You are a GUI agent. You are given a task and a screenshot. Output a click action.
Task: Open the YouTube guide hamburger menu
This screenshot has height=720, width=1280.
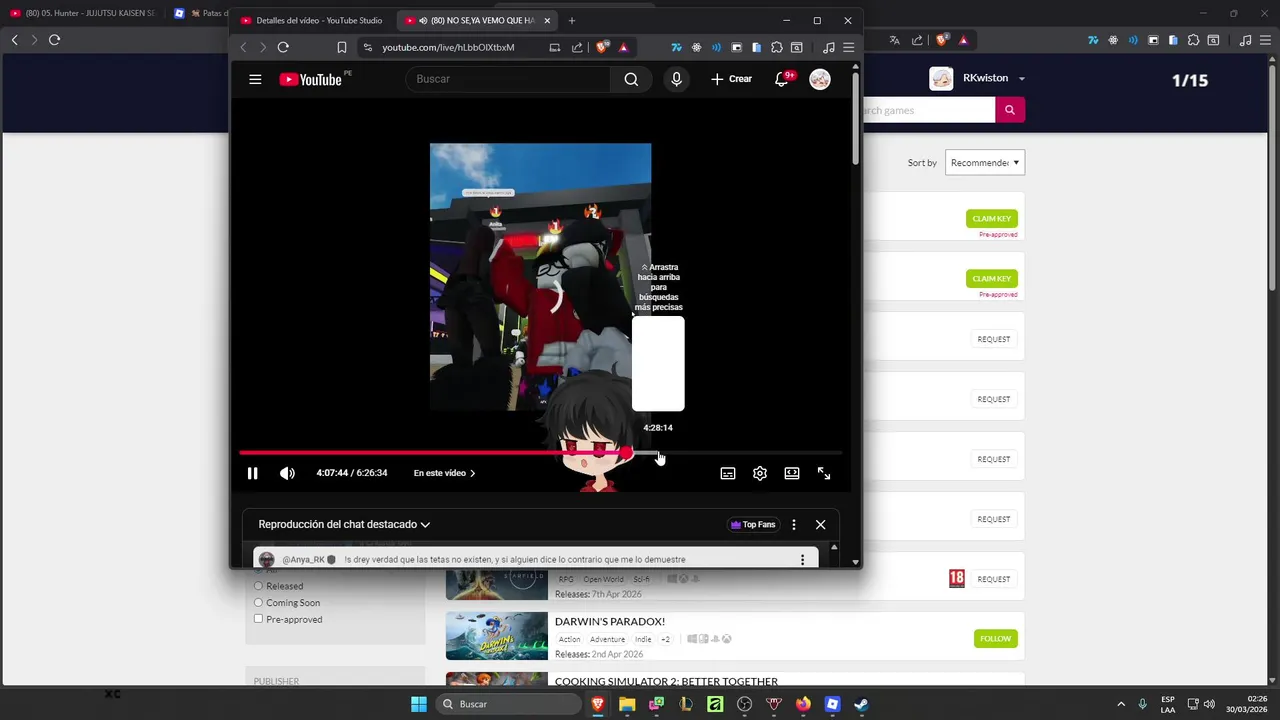tap(255, 79)
